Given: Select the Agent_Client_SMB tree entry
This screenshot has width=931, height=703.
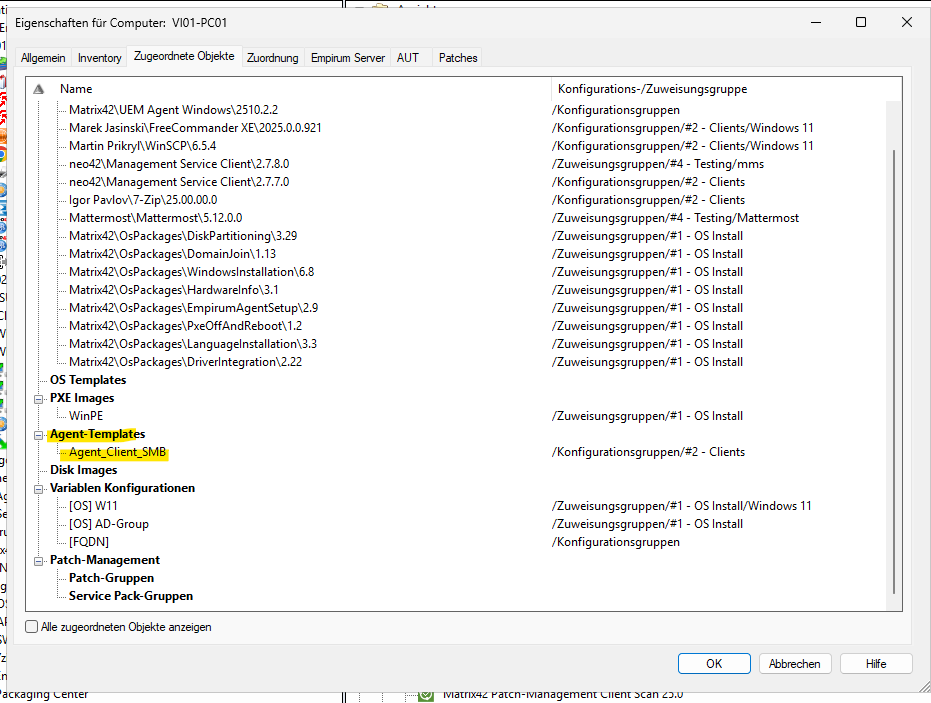Looking at the screenshot, I should click(117, 452).
